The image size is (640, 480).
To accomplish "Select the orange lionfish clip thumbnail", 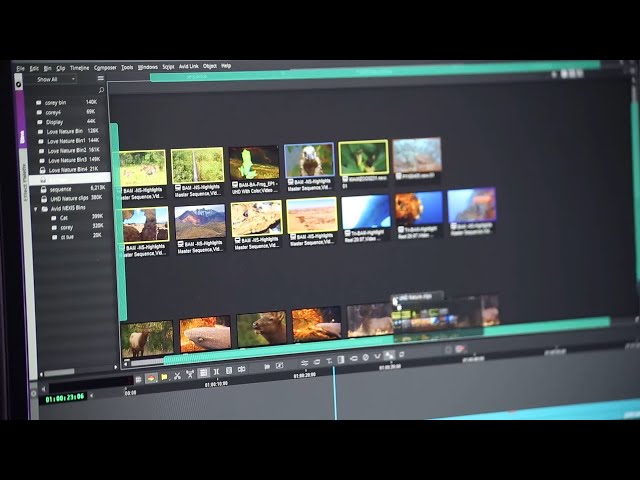I will click(419, 209).
